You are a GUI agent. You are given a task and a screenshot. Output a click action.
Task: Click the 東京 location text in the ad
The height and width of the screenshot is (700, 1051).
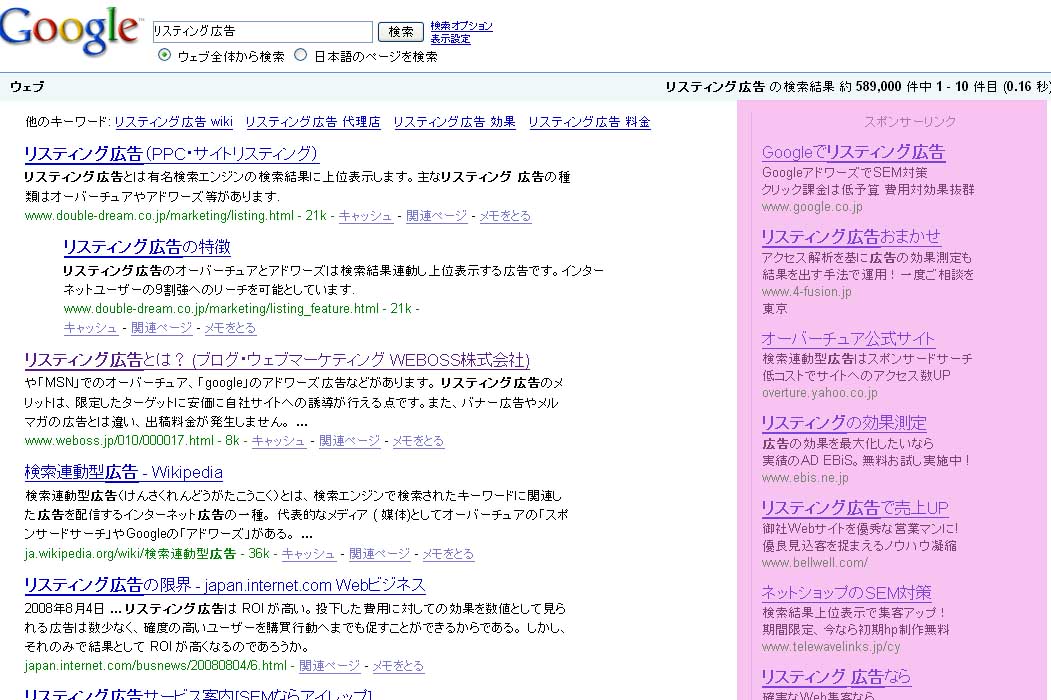[x=775, y=308]
